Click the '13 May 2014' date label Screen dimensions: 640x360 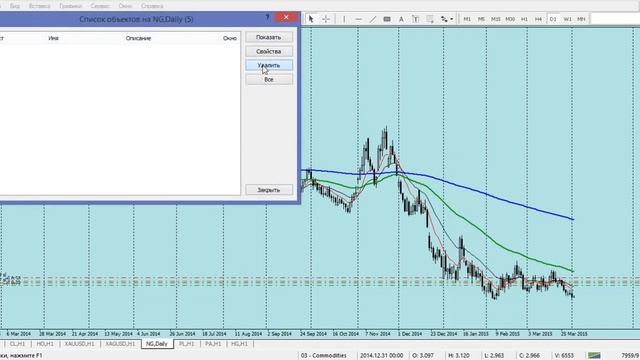coord(118,334)
